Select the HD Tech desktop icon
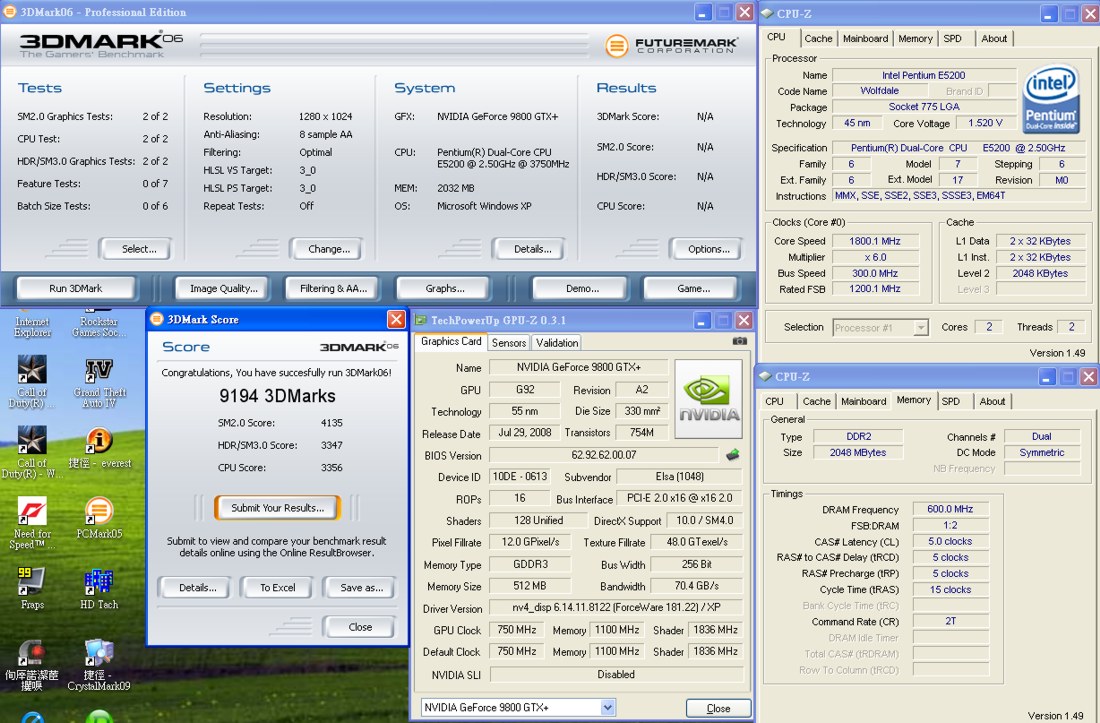Image resolution: width=1100 pixels, height=723 pixels. tap(99, 588)
